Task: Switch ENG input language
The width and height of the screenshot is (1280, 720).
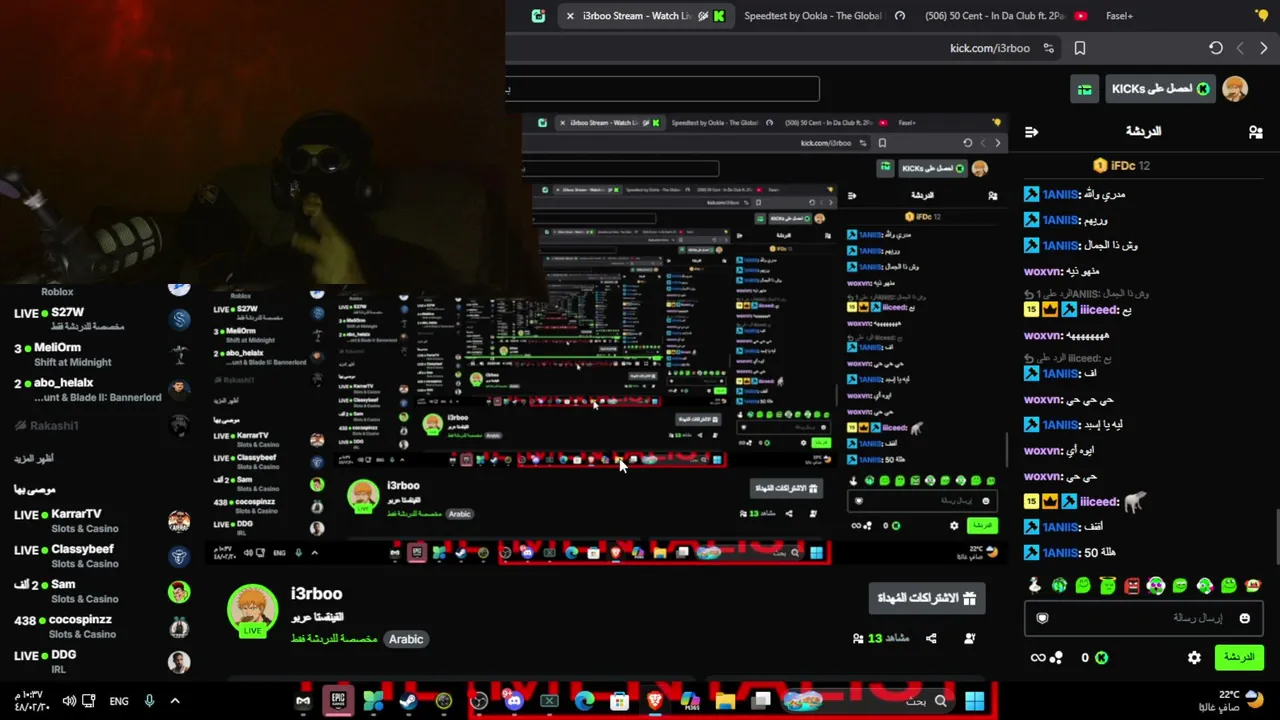Action: point(119,701)
